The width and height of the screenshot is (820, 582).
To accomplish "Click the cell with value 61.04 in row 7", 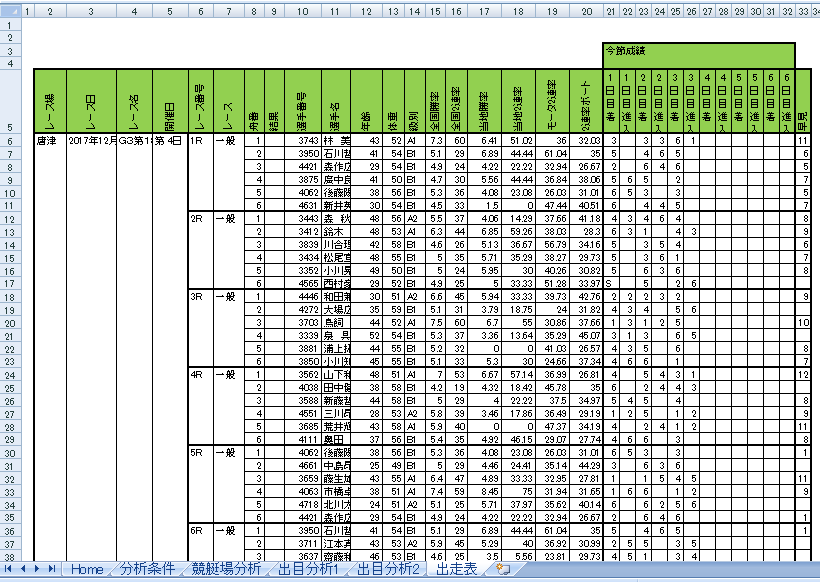I will (x=552, y=154).
